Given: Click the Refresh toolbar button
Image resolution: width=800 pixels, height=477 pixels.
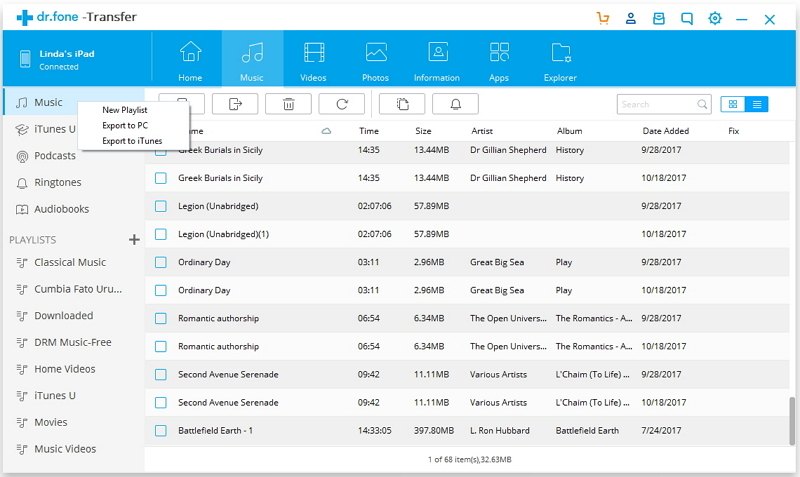Looking at the screenshot, I should coord(342,104).
